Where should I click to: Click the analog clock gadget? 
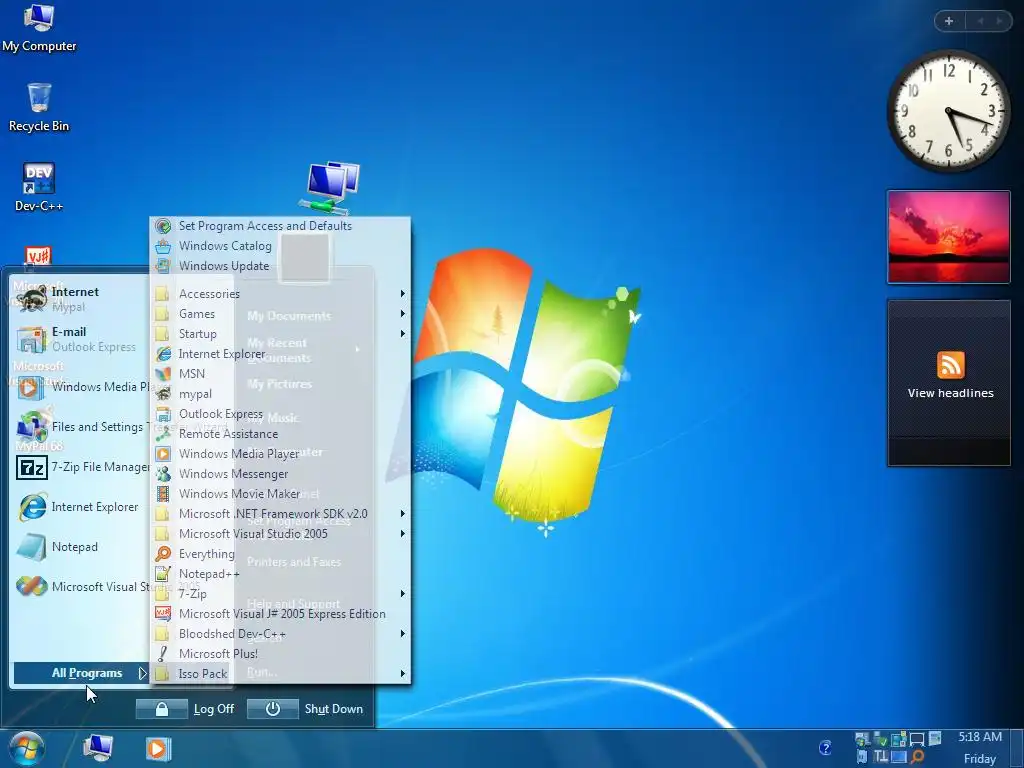[948, 111]
